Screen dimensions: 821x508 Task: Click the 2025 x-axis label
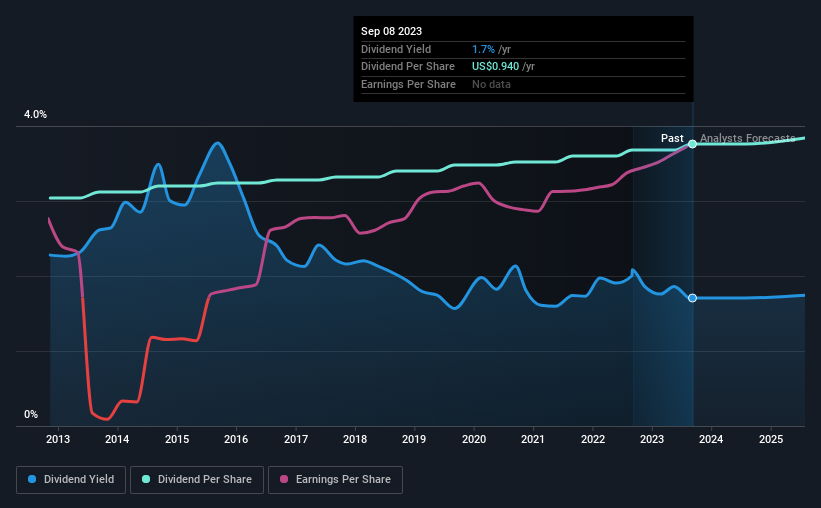pos(771,439)
